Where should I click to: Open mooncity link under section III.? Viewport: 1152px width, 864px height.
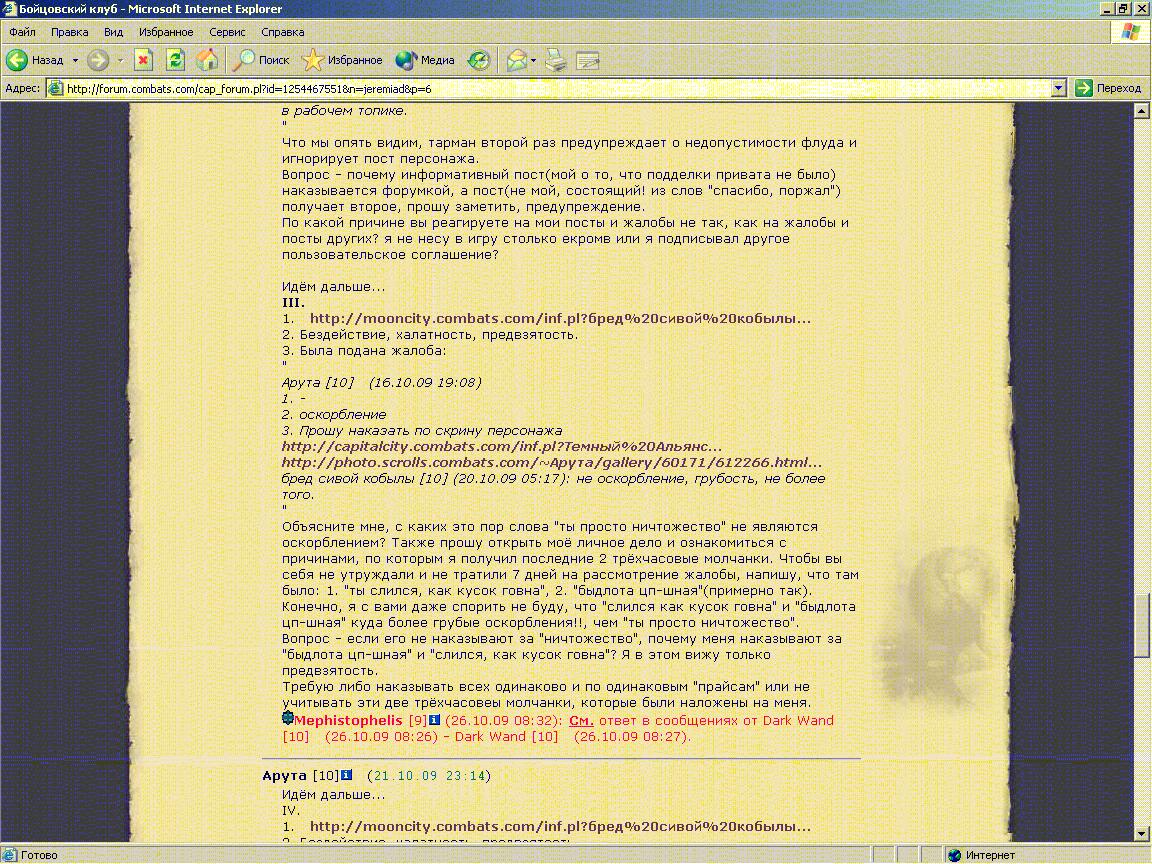(x=561, y=319)
